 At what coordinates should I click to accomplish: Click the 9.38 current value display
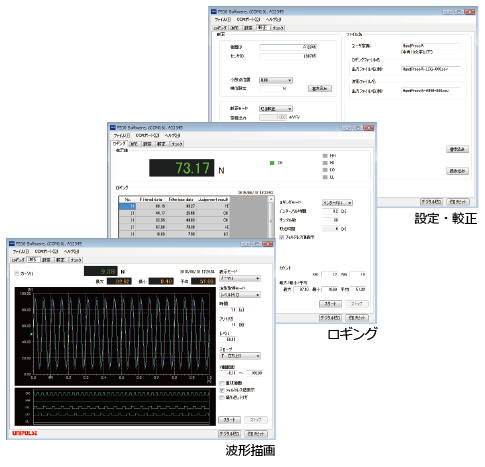pyautogui.click(x=101, y=271)
